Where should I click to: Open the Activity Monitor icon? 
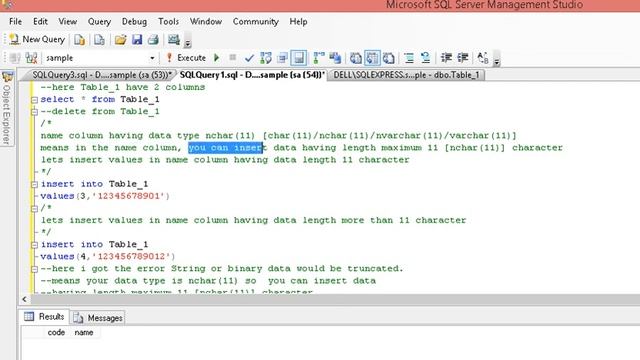point(174,40)
